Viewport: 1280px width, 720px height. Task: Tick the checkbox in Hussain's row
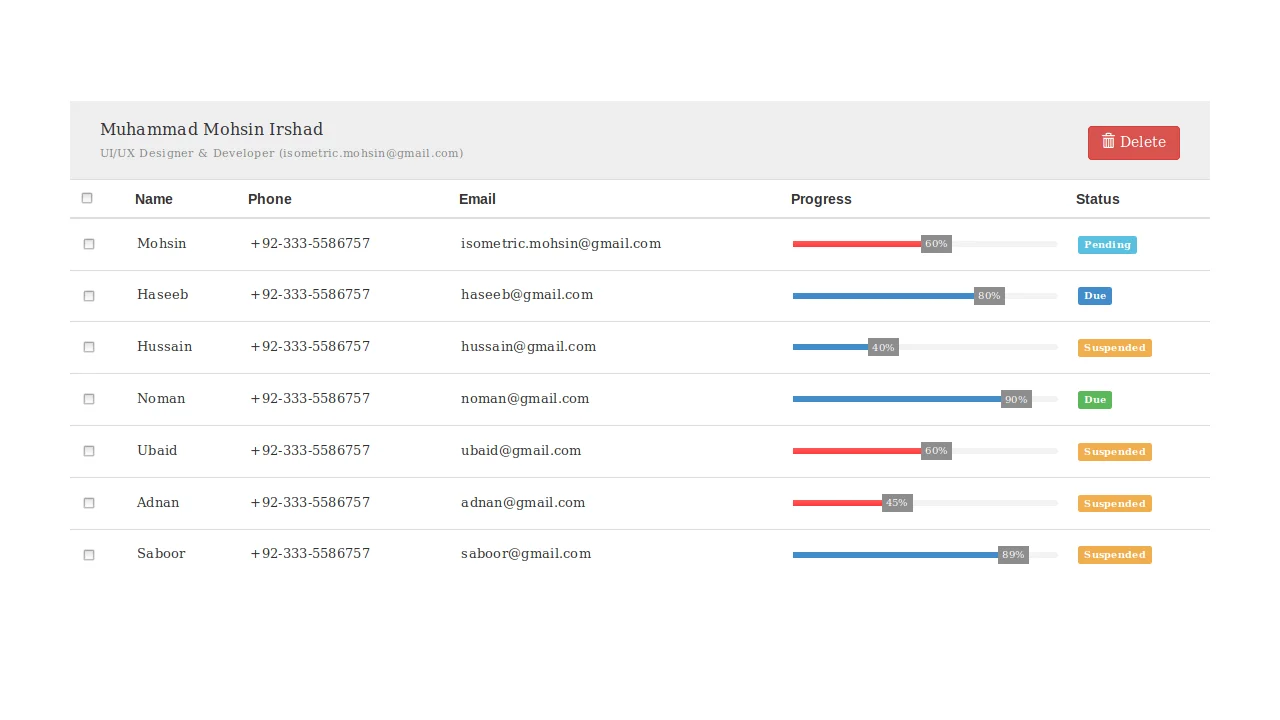[89, 347]
